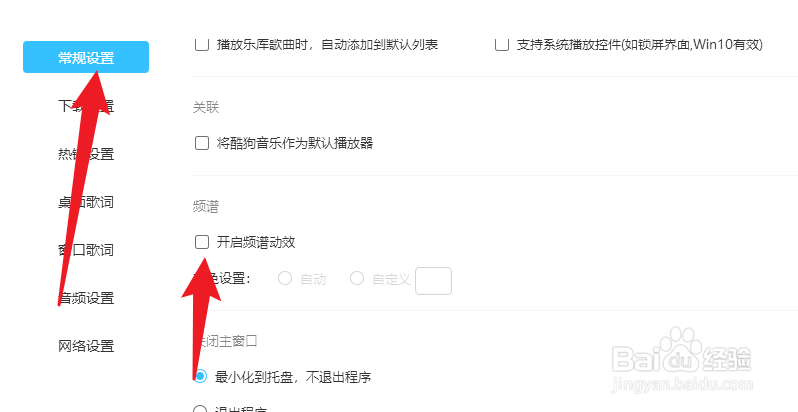Screen dimensions: 798x412
Task: Enable 支持系统播放控件 checkbox
Action: (x=502, y=45)
